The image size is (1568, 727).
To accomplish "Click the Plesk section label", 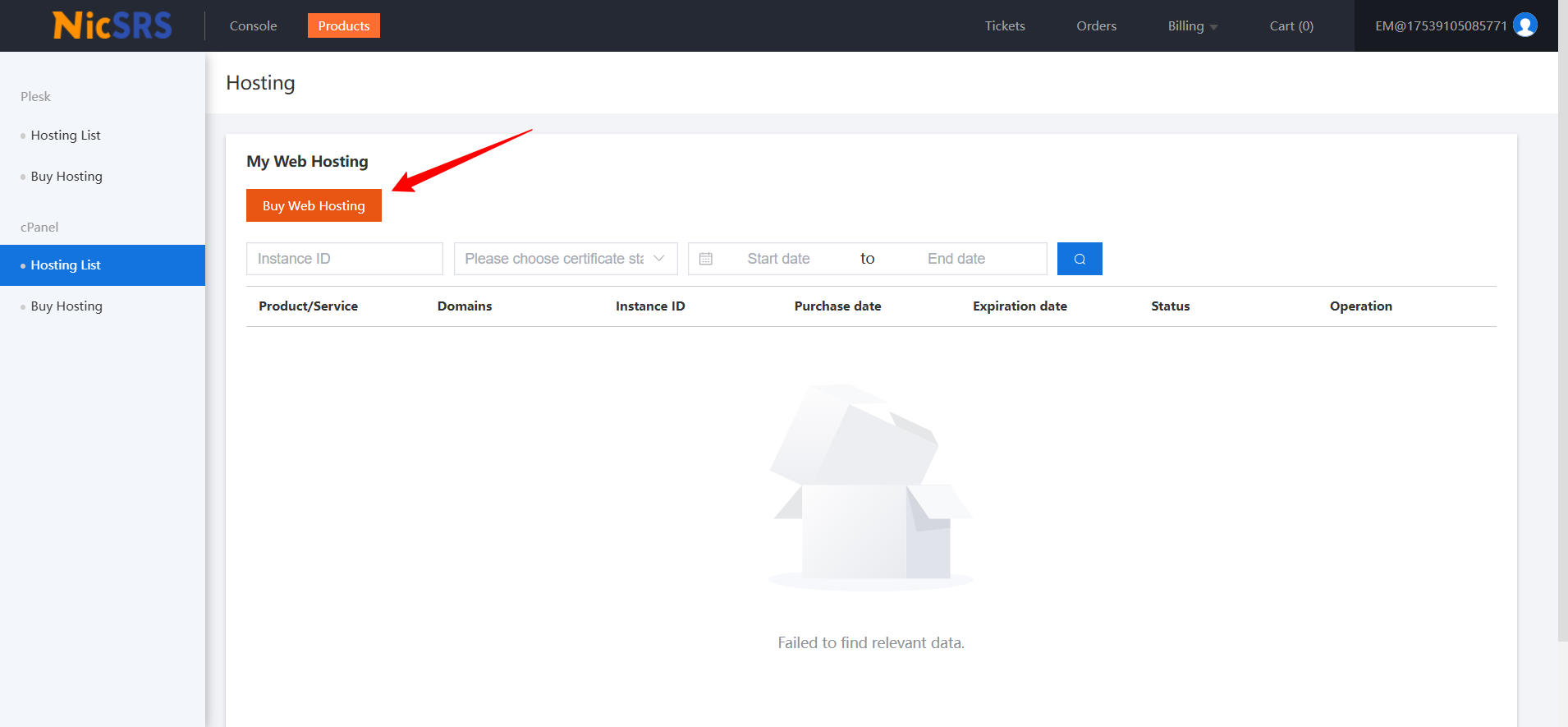I will [35, 97].
